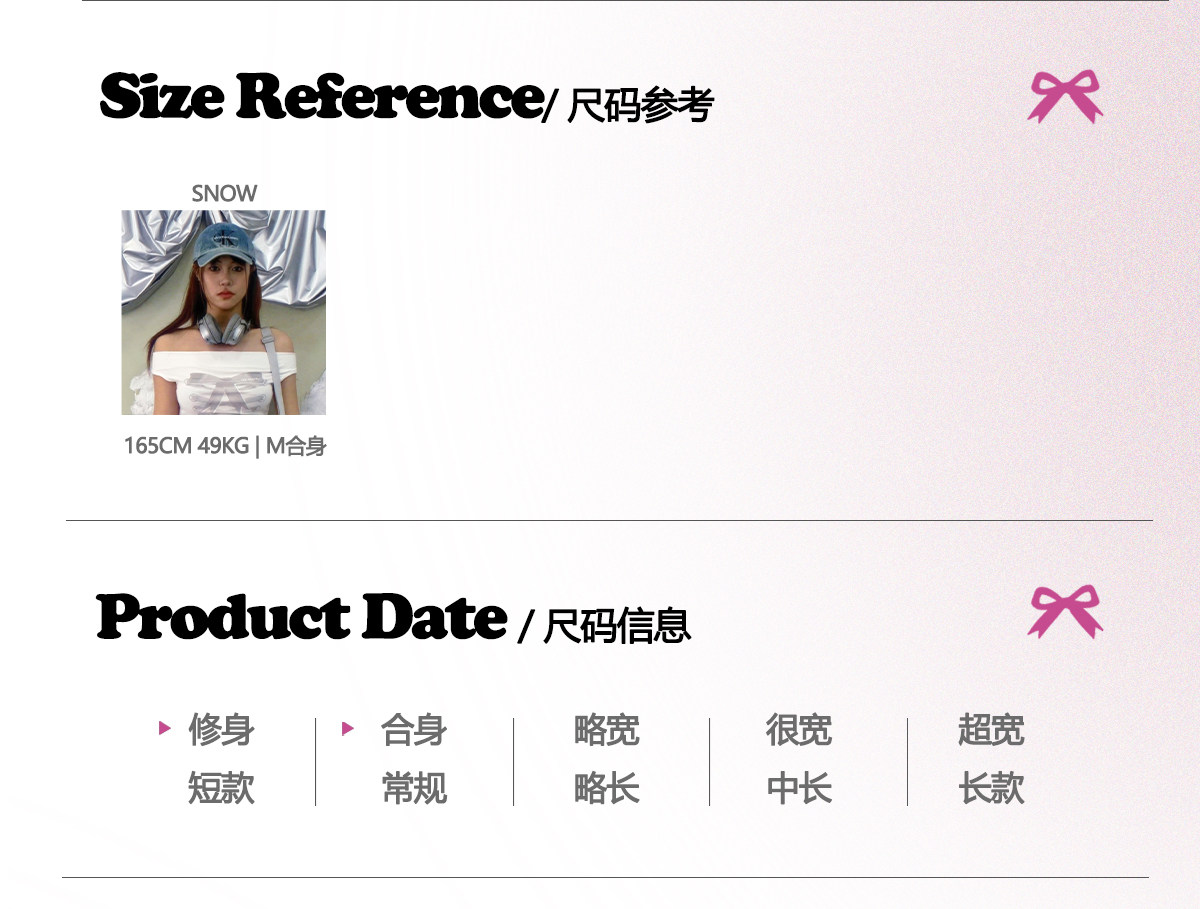Choose the 超宽 fit option
1200x909 pixels.
click(990, 730)
